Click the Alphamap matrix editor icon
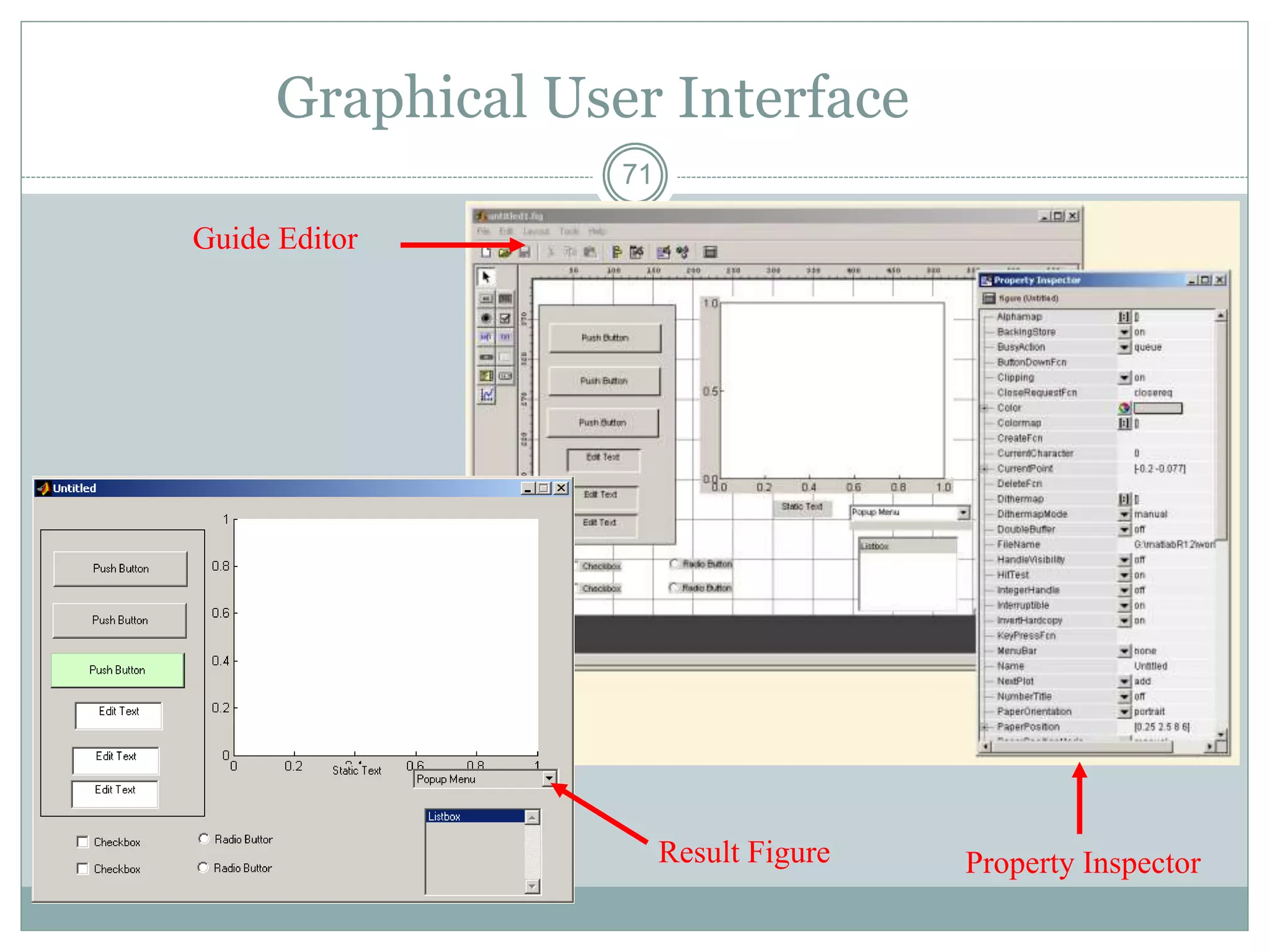Screen dimensions: 1270x952 (1124, 317)
